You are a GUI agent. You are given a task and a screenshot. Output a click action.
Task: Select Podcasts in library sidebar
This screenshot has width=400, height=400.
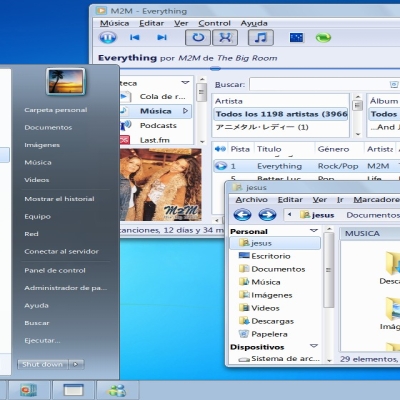157,126
